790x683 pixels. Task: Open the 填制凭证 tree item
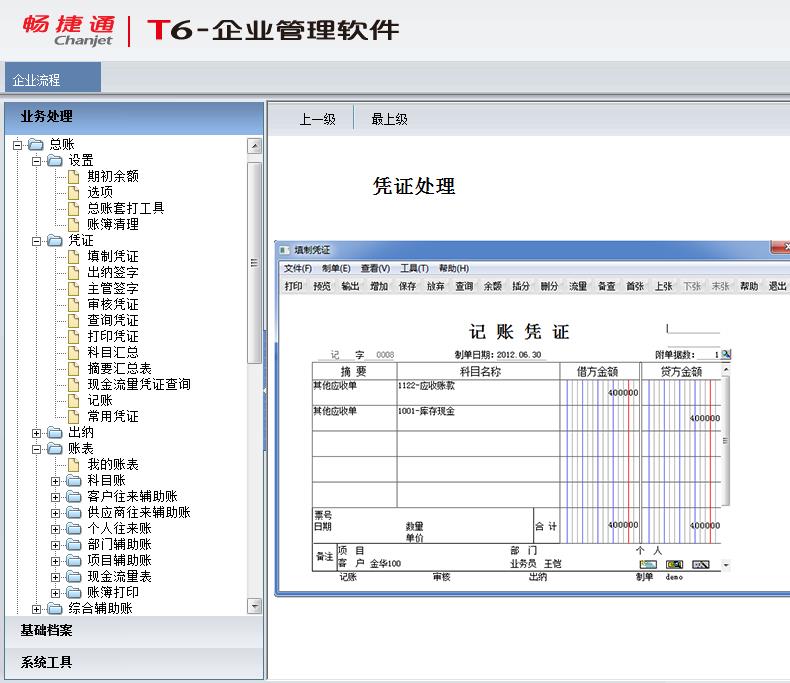pyautogui.click(x=112, y=256)
